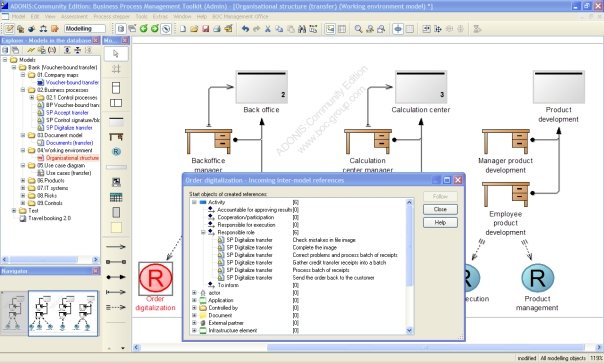
Task: Click the Follow button in references dialog
Action: coord(440,197)
